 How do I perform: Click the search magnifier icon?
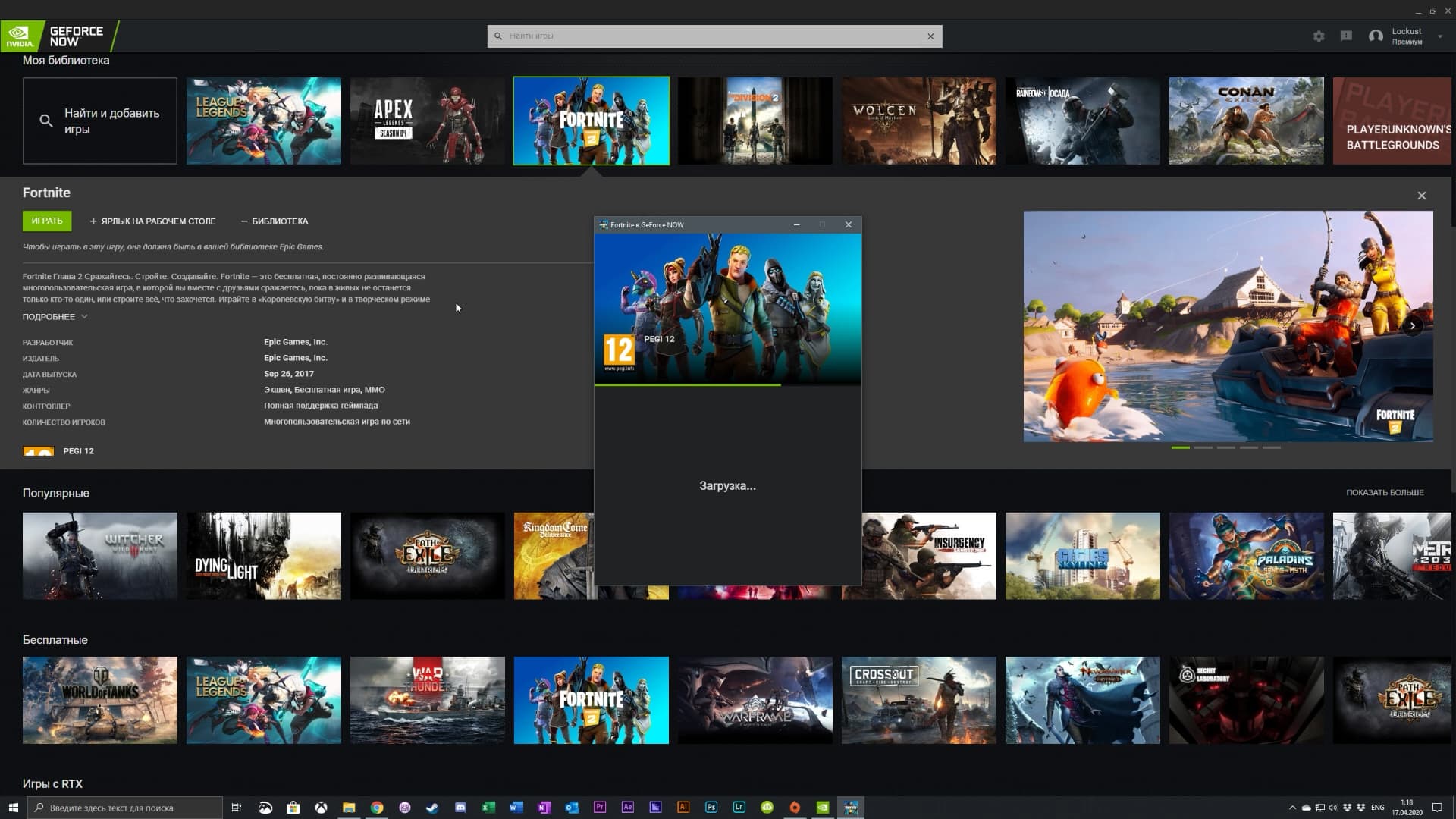point(498,36)
